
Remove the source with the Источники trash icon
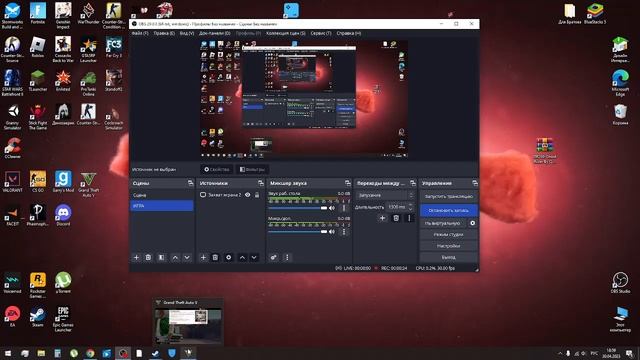(215, 258)
